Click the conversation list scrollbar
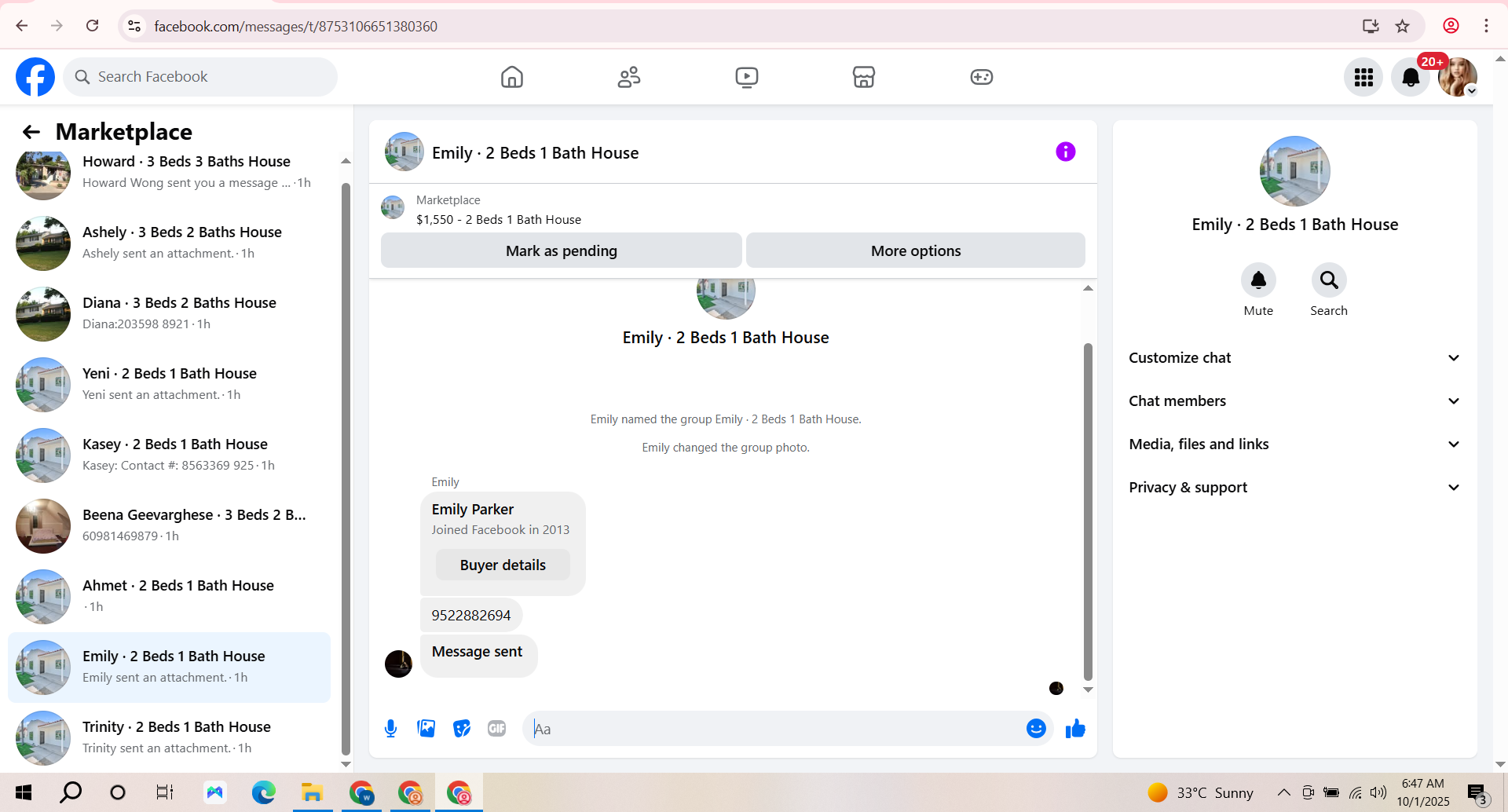The image size is (1508, 812). click(346, 468)
